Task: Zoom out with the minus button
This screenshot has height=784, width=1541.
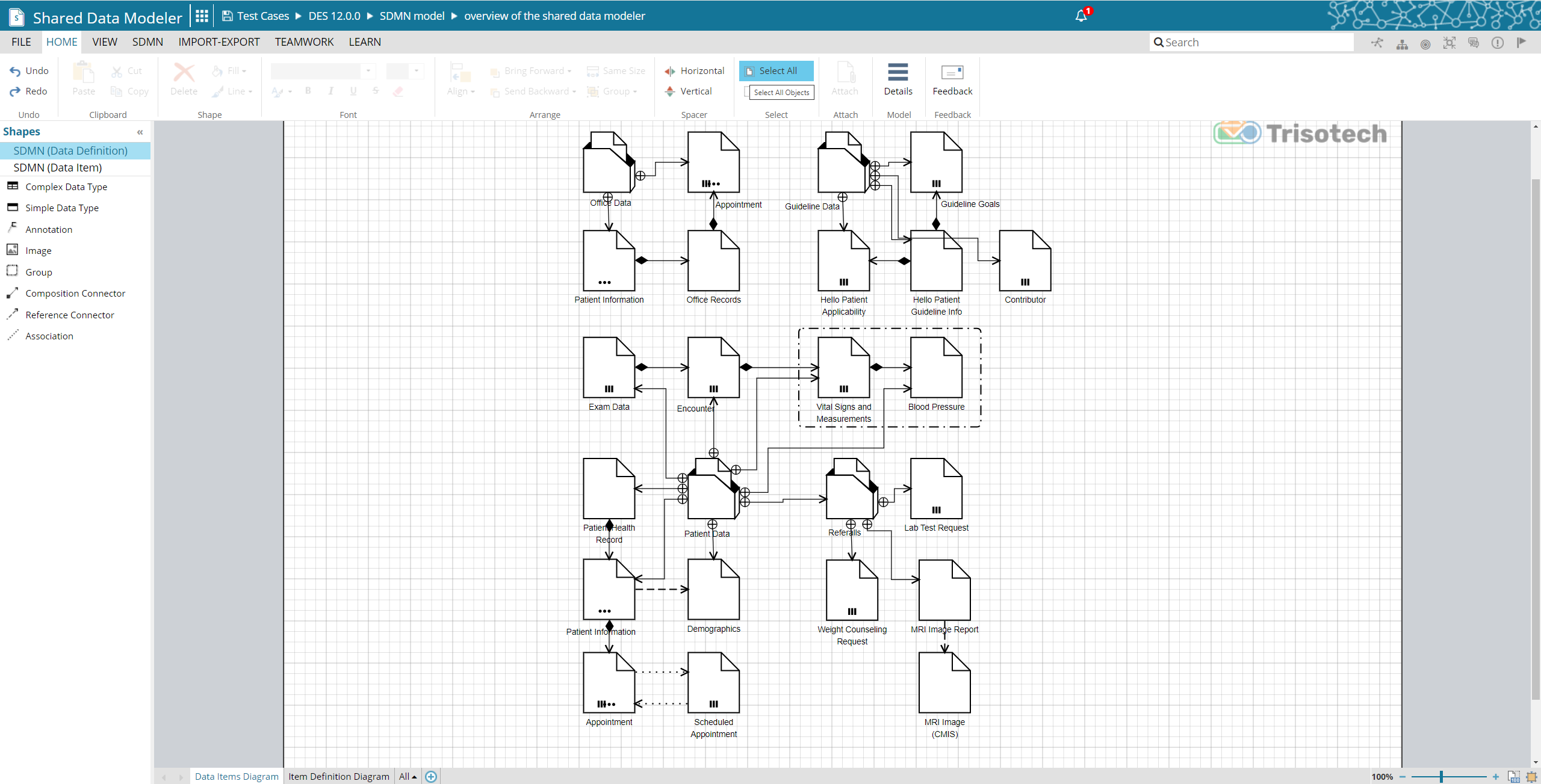Action: click(x=1402, y=777)
